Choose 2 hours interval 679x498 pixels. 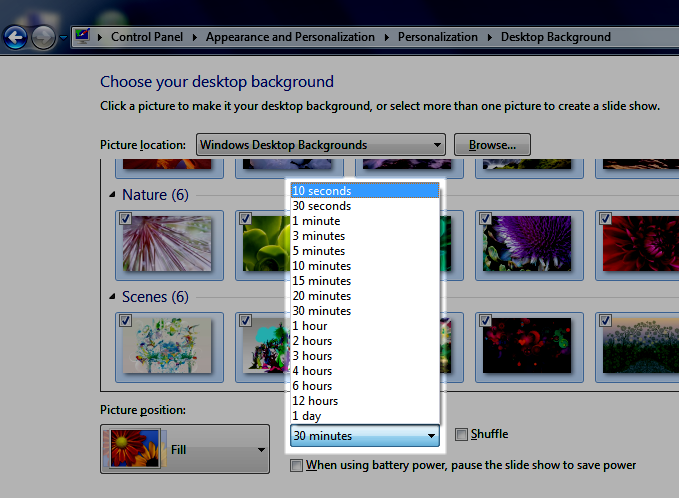365,341
